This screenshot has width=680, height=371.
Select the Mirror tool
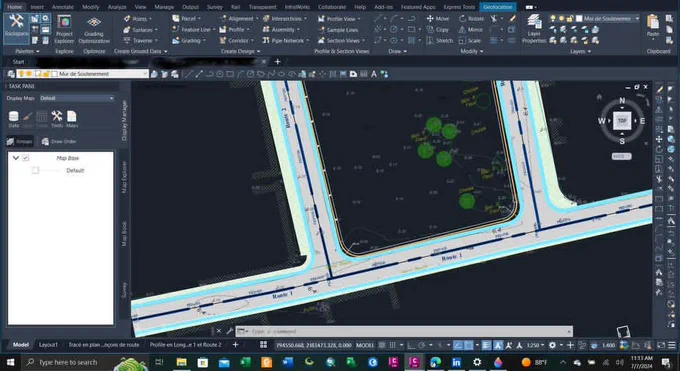pos(471,30)
